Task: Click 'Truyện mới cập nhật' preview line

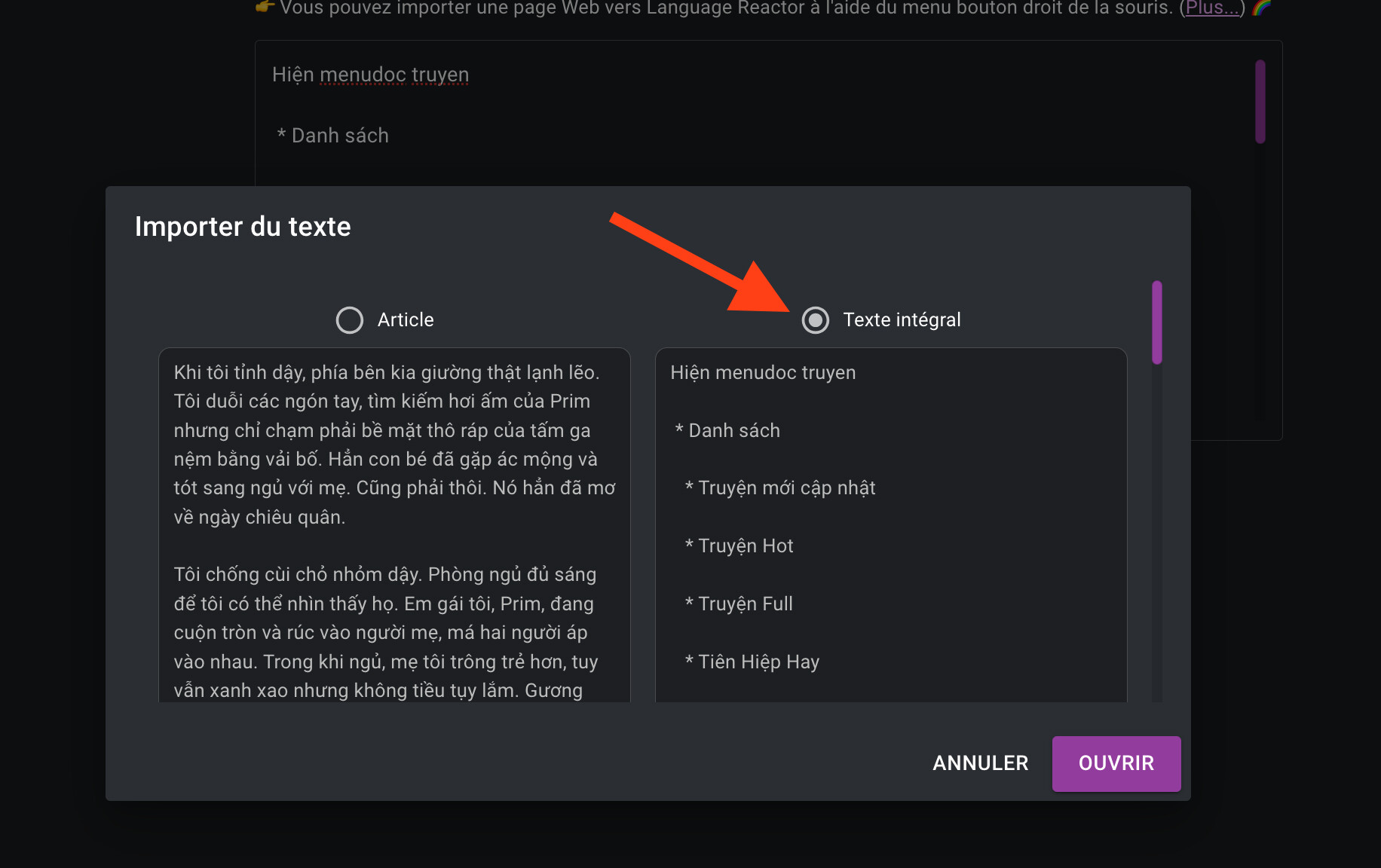Action: (x=780, y=487)
